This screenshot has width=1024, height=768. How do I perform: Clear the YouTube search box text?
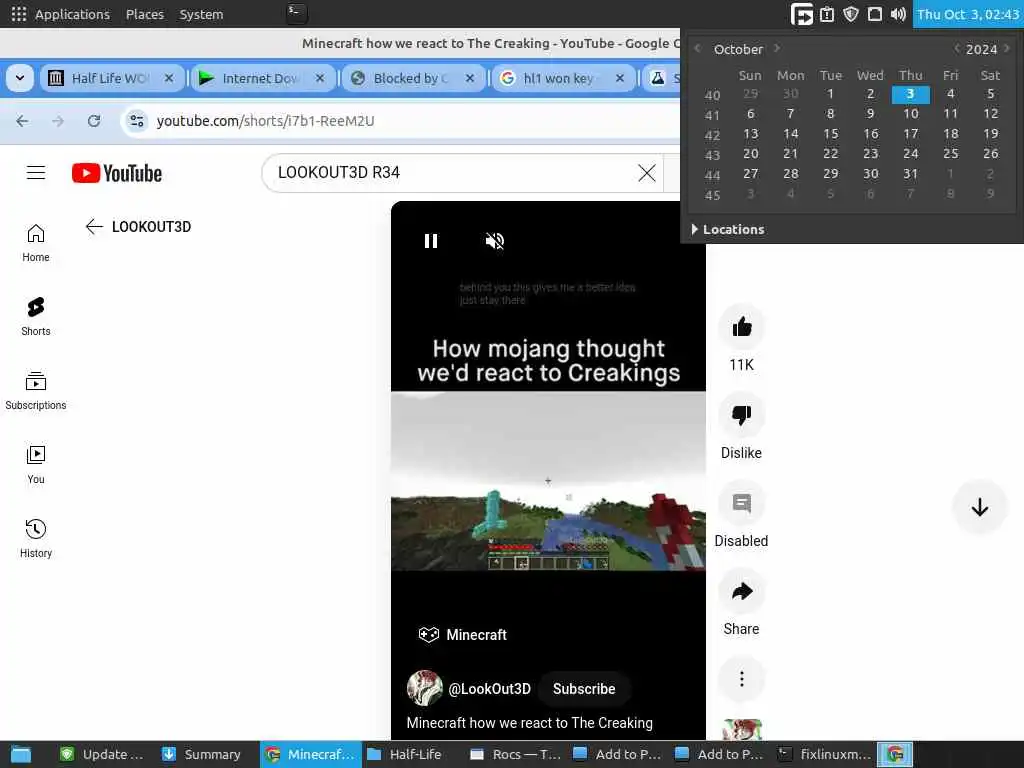(647, 173)
